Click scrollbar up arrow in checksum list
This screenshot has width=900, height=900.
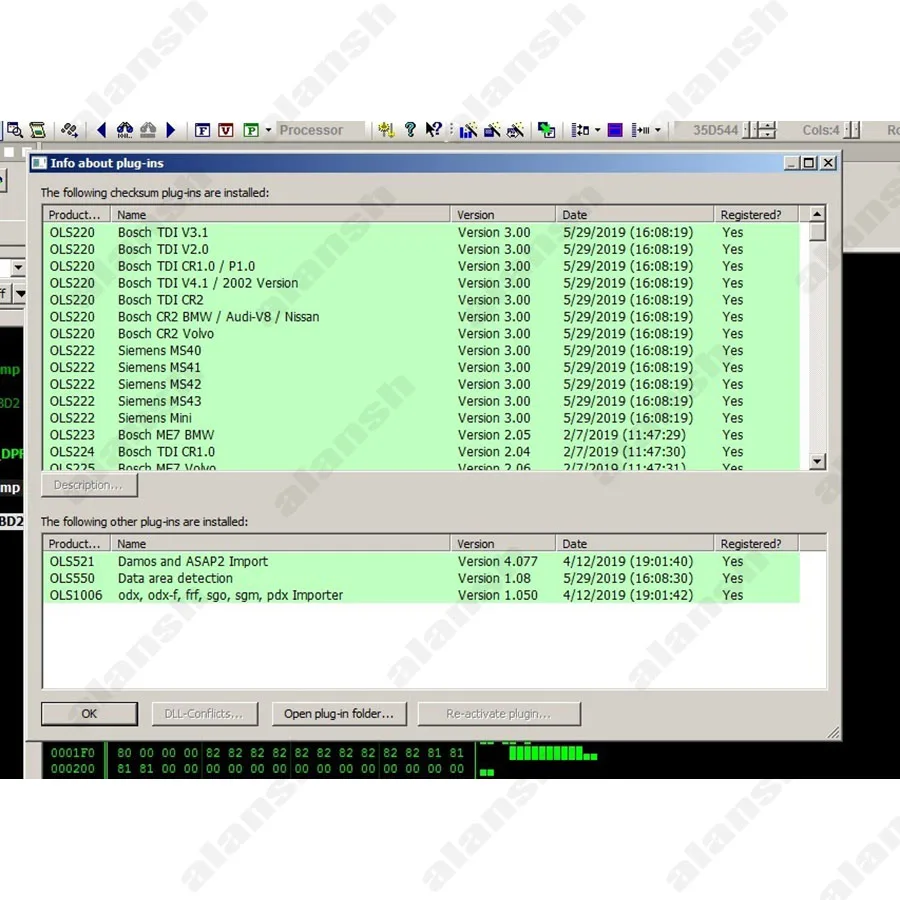coord(817,214)
